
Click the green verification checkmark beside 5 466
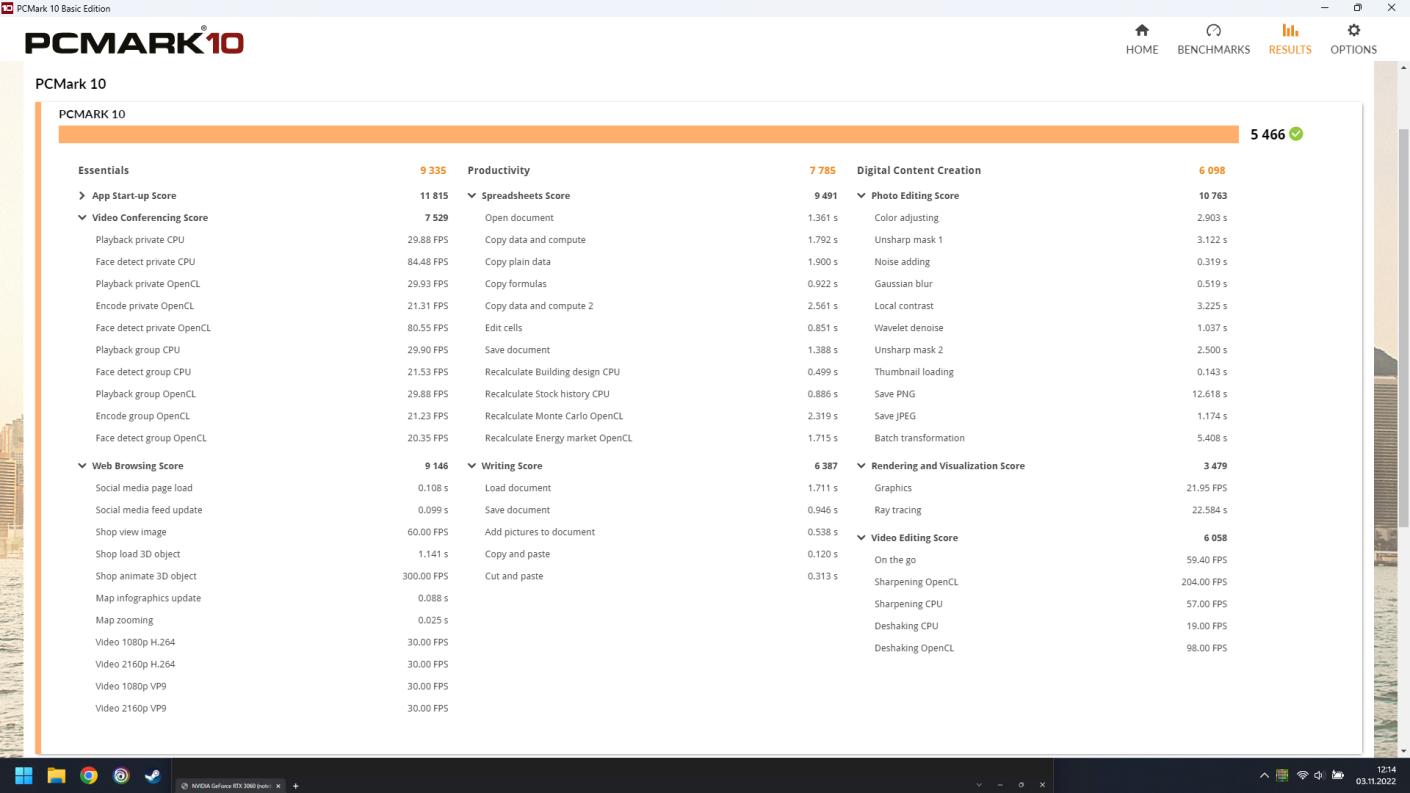click(1297, 133)
